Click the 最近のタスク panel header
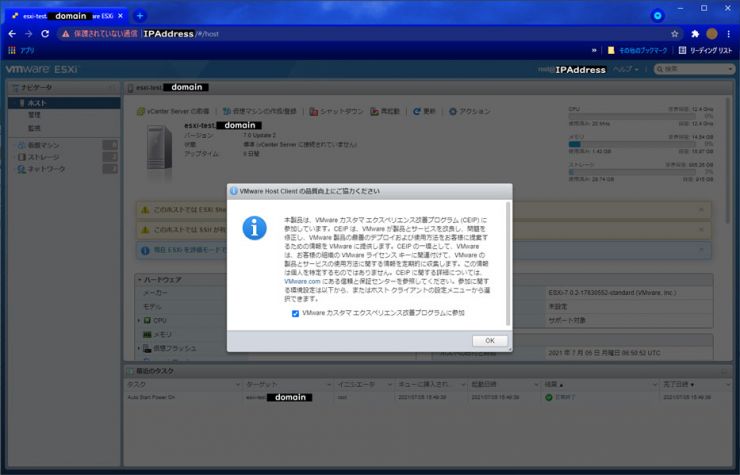The width and height of the screenshot is (740, 475). point(428,371)
